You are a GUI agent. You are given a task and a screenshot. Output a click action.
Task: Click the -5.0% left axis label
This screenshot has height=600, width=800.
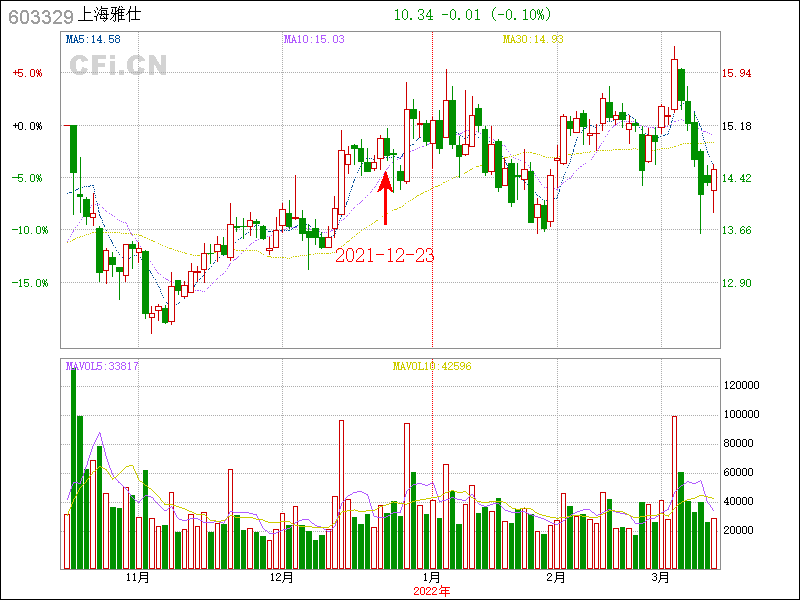point(28,179)
